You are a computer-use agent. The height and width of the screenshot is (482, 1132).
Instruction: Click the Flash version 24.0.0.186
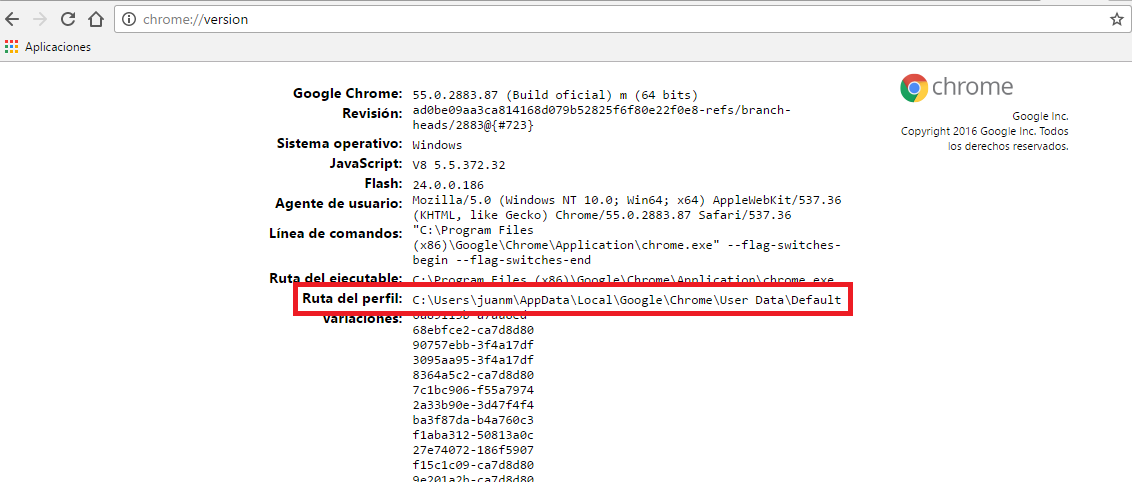point(448,185)
